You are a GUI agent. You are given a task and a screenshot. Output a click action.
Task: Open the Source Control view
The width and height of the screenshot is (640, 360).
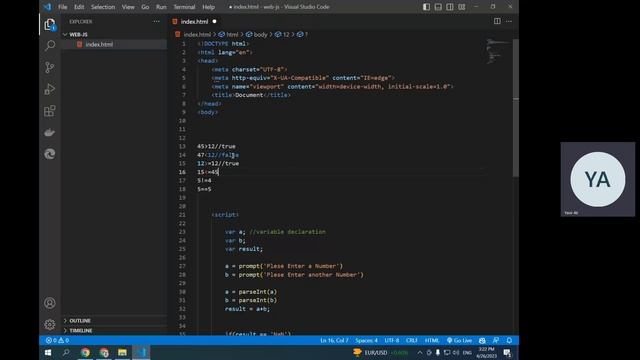pos(50,67)
